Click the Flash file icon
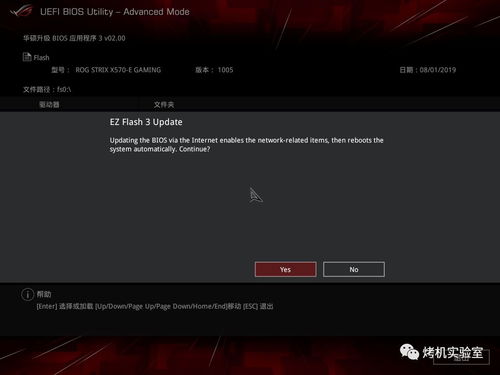Image resolution: width=500 pixels, height=375 pixels. click(27, 57)
